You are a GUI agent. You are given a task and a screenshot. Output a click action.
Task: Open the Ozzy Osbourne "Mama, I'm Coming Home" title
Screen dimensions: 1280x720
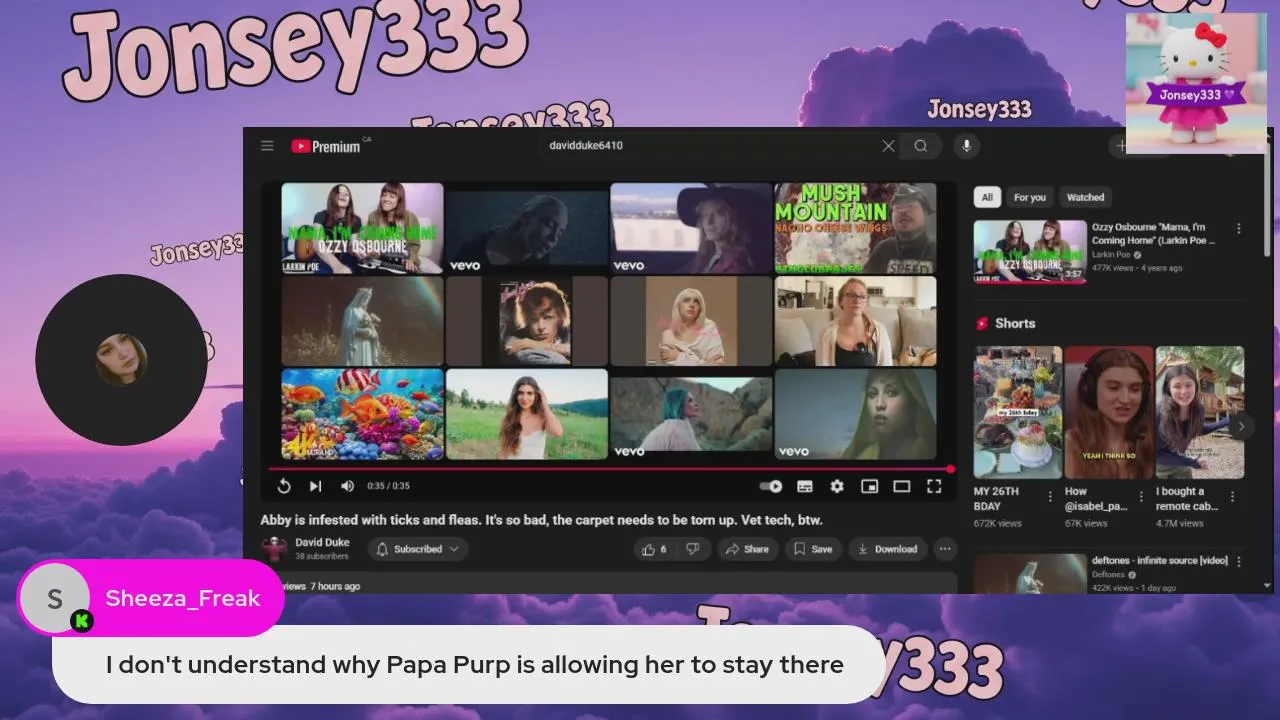tap(1154, 234)
